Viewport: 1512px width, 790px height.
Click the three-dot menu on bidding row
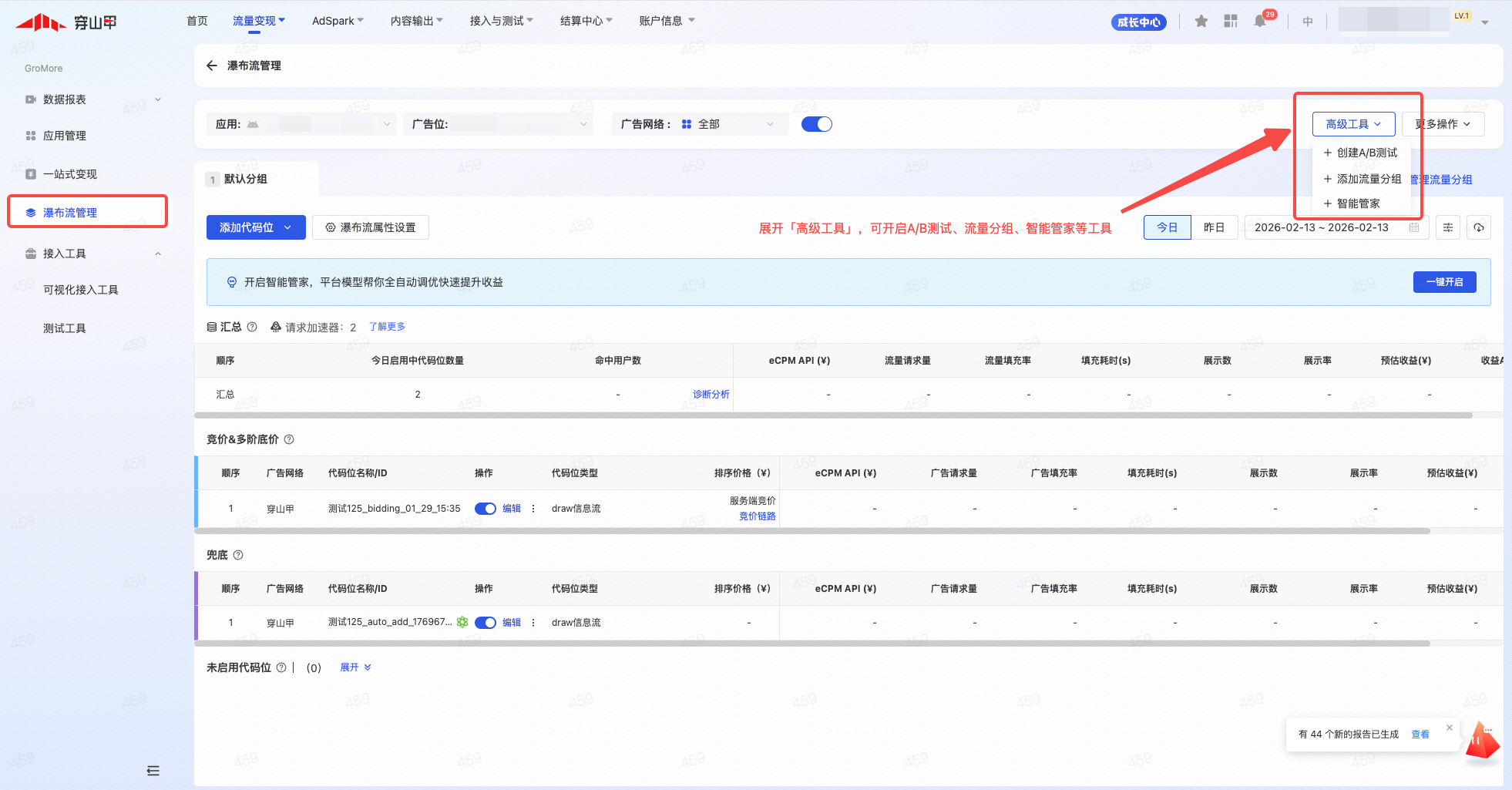(x=533, y=509)
